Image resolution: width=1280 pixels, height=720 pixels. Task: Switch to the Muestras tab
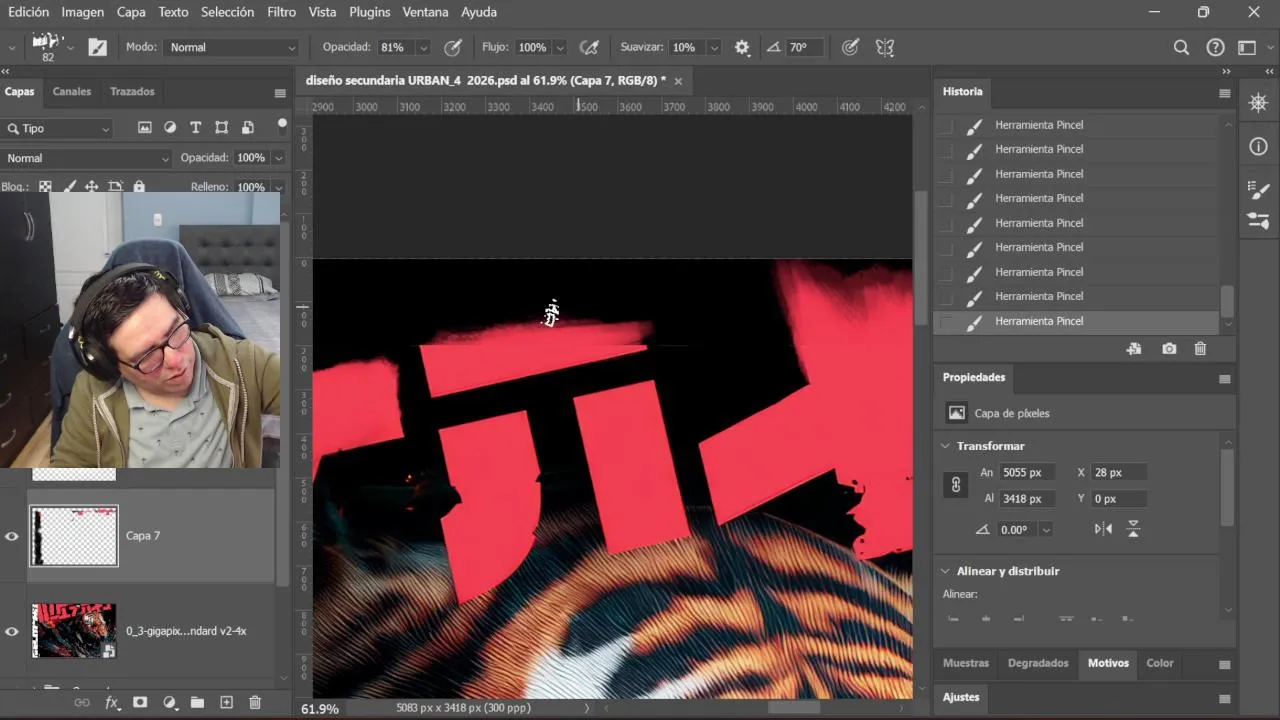pyautogui.click(x=966, y=663)
